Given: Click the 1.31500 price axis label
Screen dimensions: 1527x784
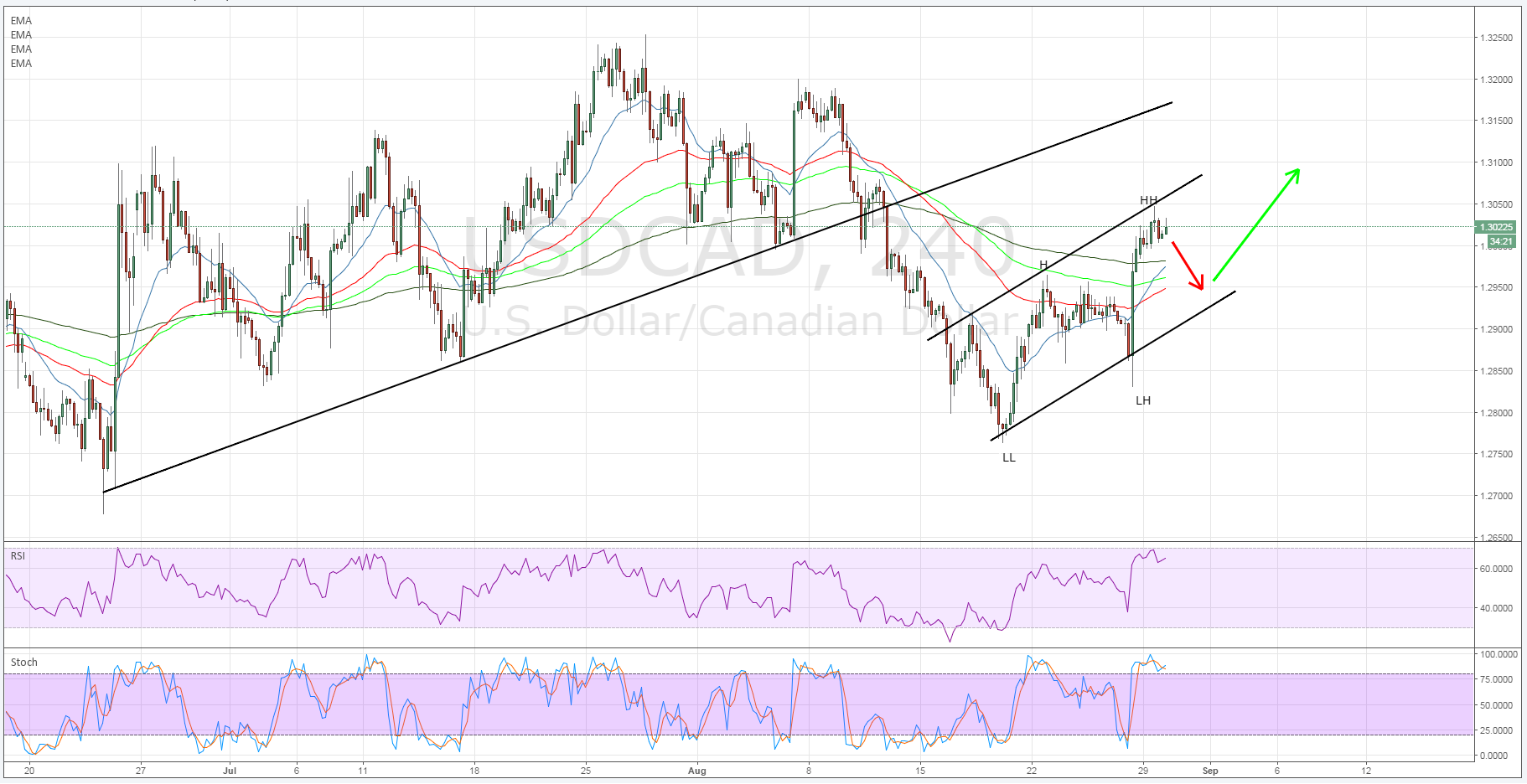Looking at the screenshot, I should point(1496,121).
